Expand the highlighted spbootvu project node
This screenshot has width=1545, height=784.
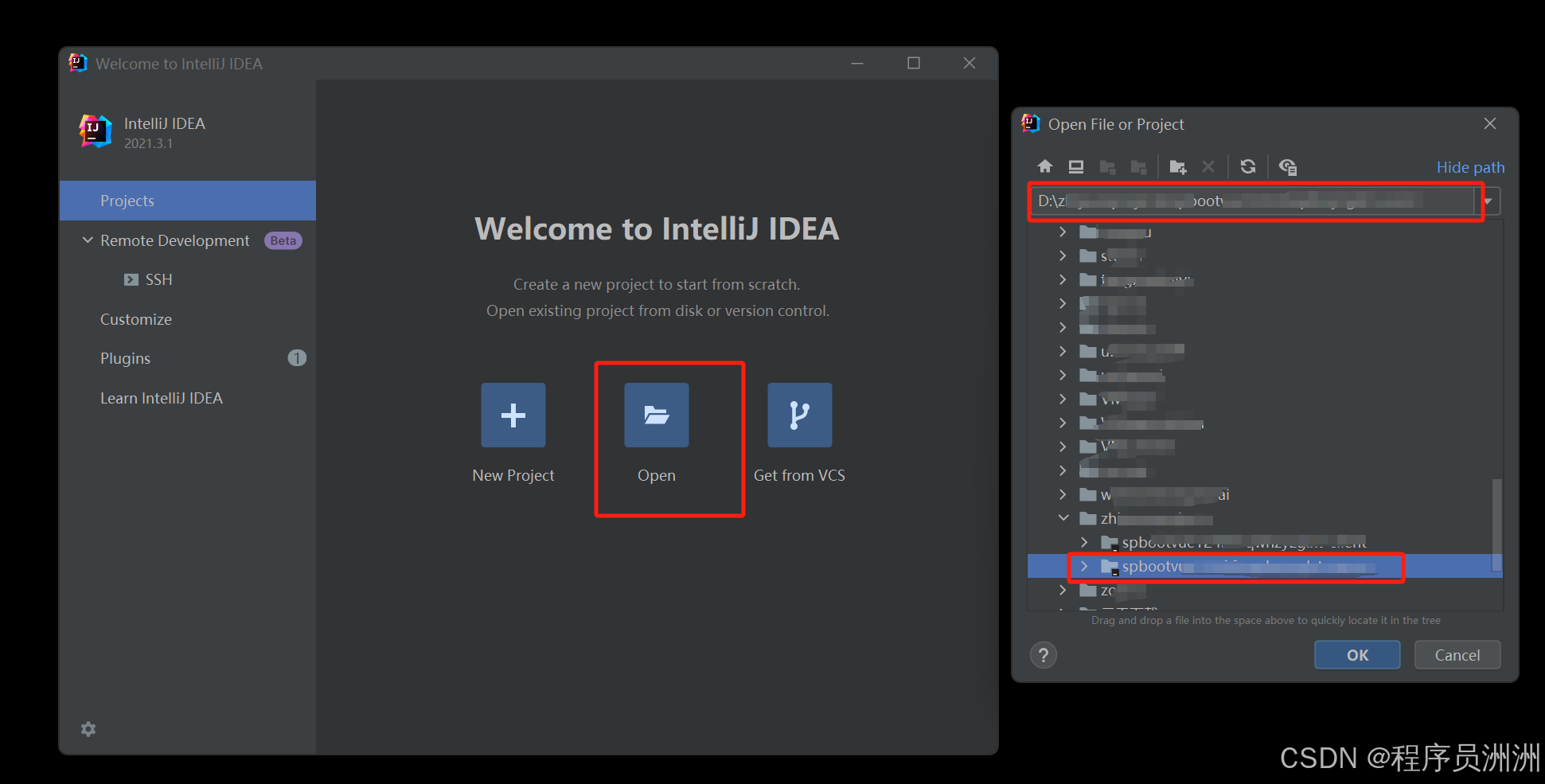coord(1084,566)
